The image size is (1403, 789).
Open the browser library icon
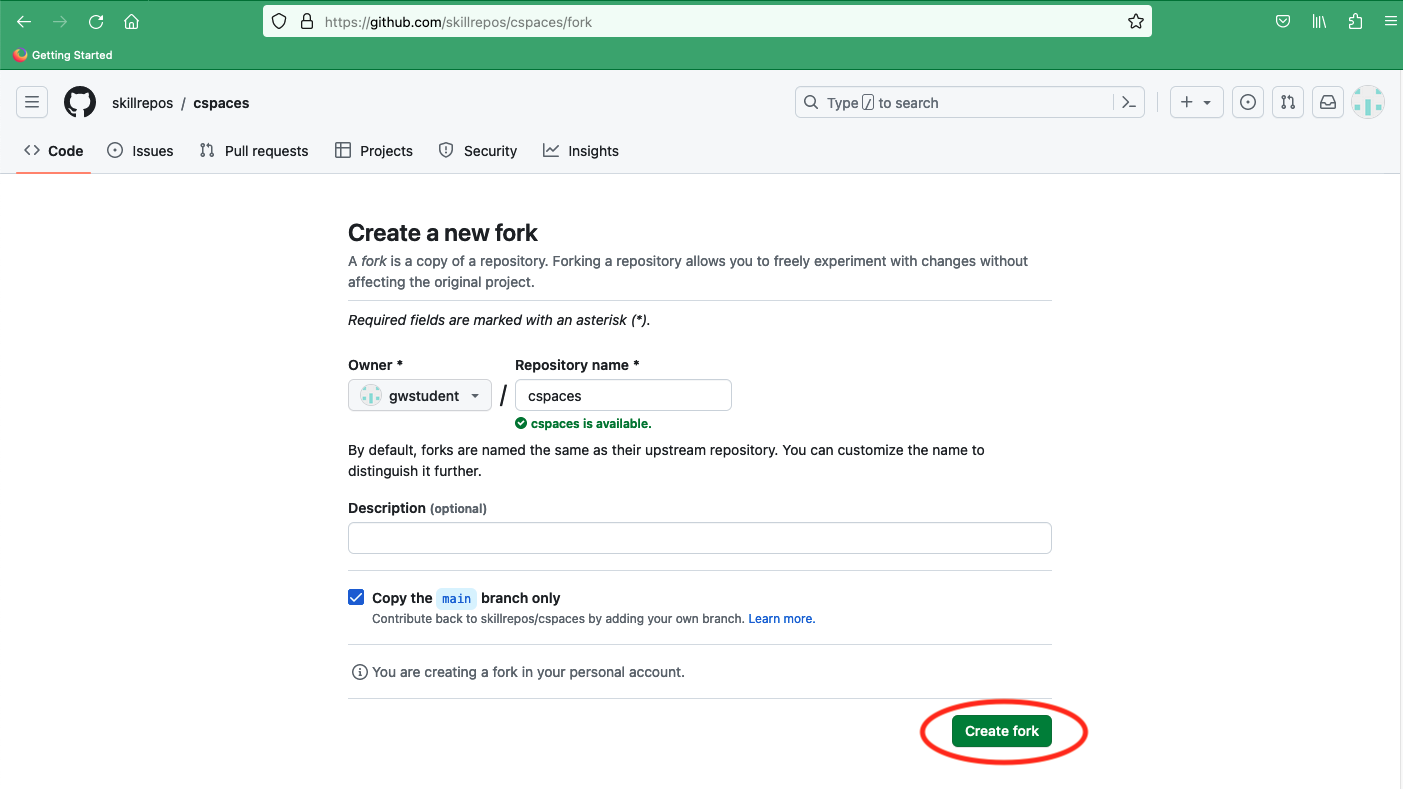coord(1319,21)
